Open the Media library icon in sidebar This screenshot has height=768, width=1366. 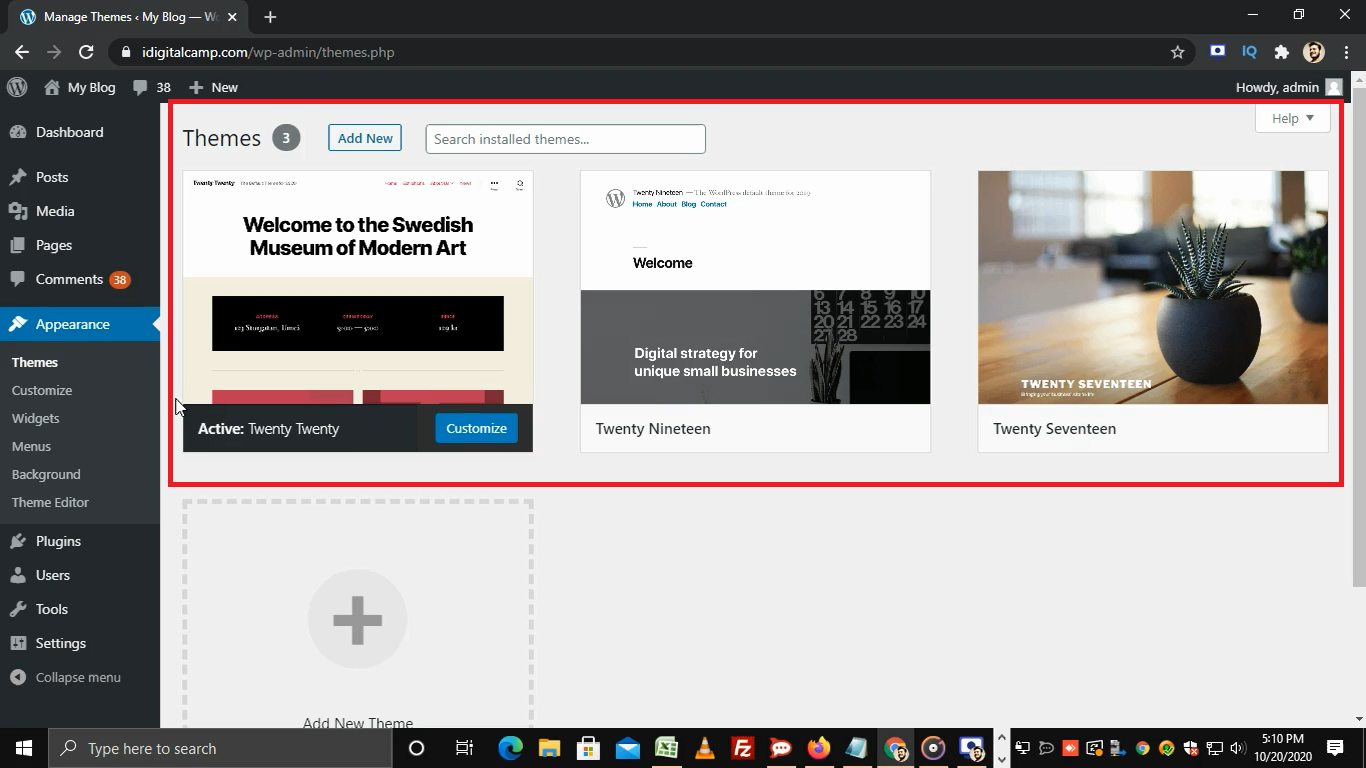(18, 211)
